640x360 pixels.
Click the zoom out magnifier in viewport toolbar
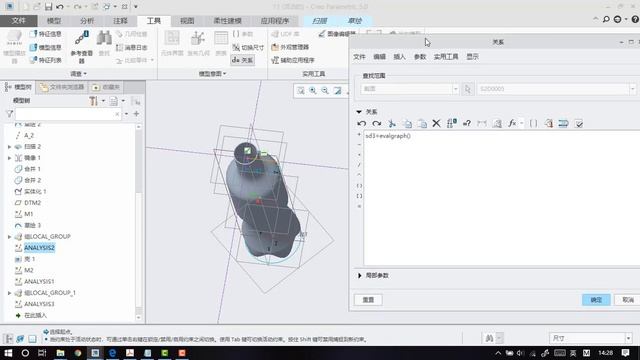point(325,91)
